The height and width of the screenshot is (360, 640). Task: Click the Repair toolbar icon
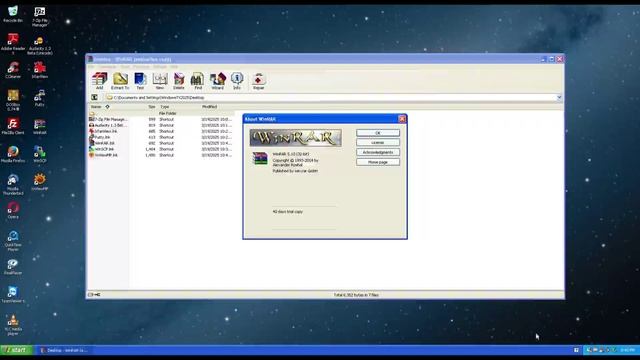(258, 81)
